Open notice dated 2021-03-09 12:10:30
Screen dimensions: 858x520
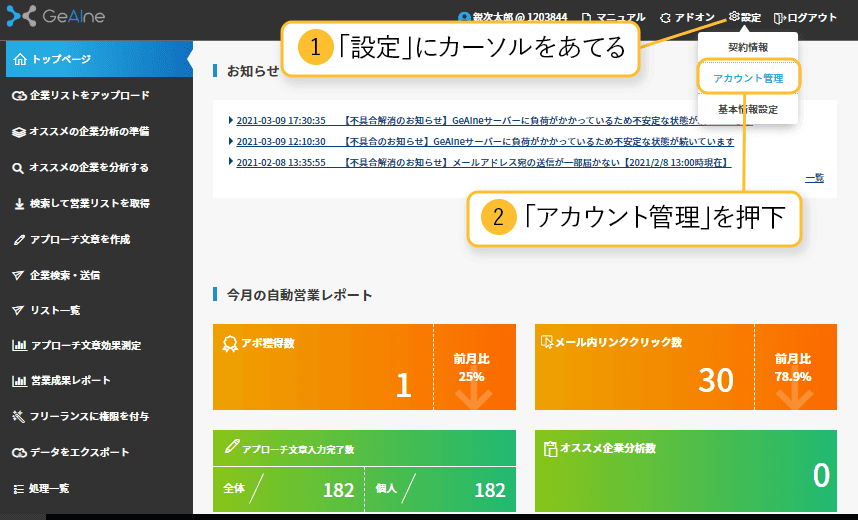(485, 142)
